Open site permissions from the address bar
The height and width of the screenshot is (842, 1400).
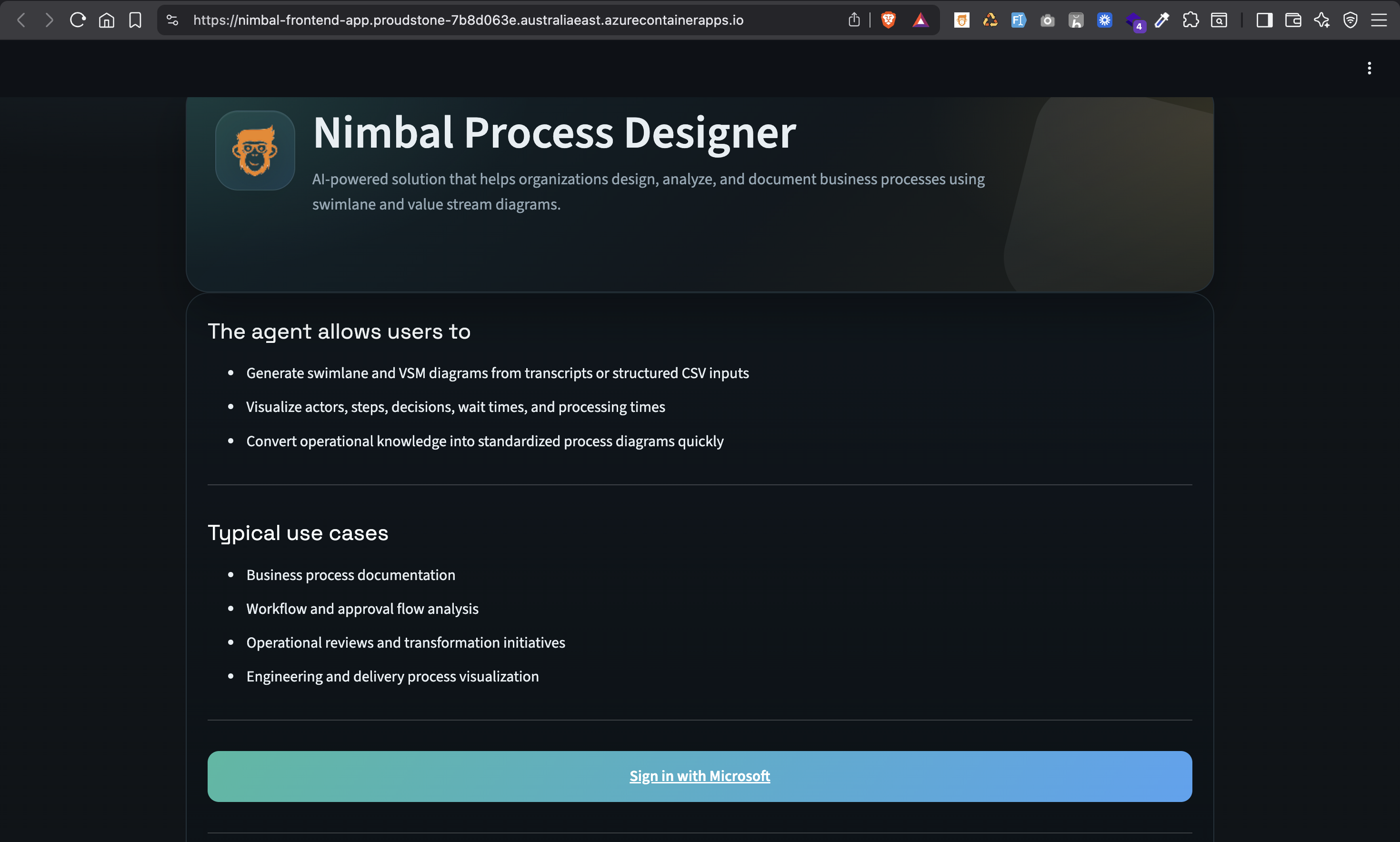pos(172,20)
